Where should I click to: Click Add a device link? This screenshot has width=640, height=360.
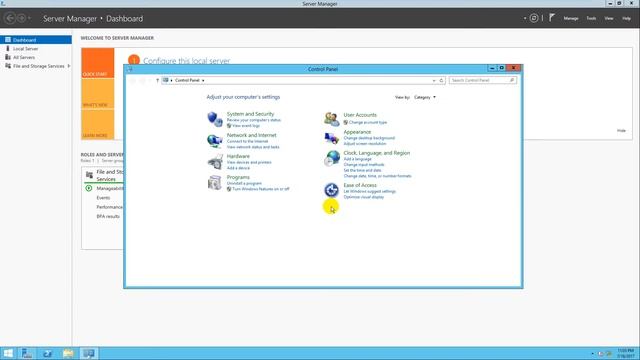pyautogui.click(x=238, y=168)
